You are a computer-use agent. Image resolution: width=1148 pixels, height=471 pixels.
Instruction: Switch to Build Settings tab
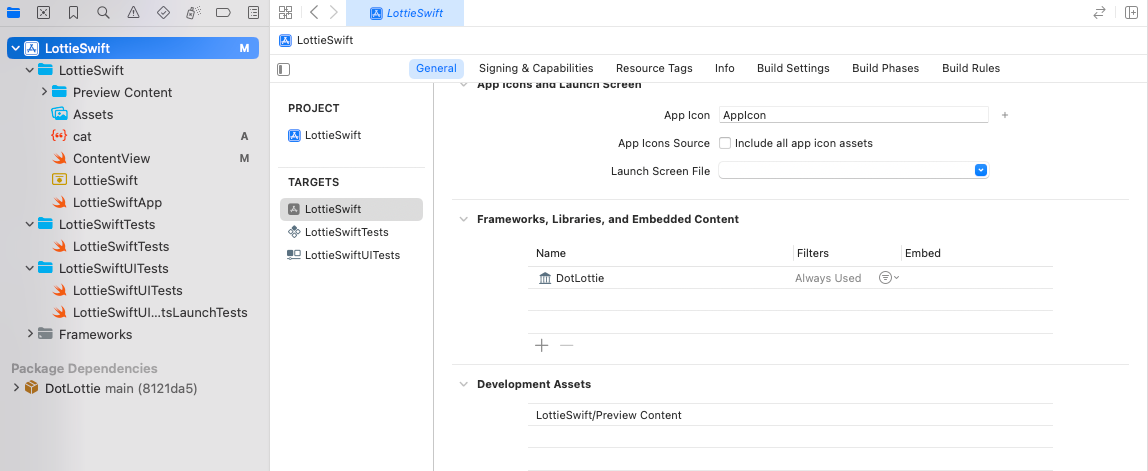[793, 68]
